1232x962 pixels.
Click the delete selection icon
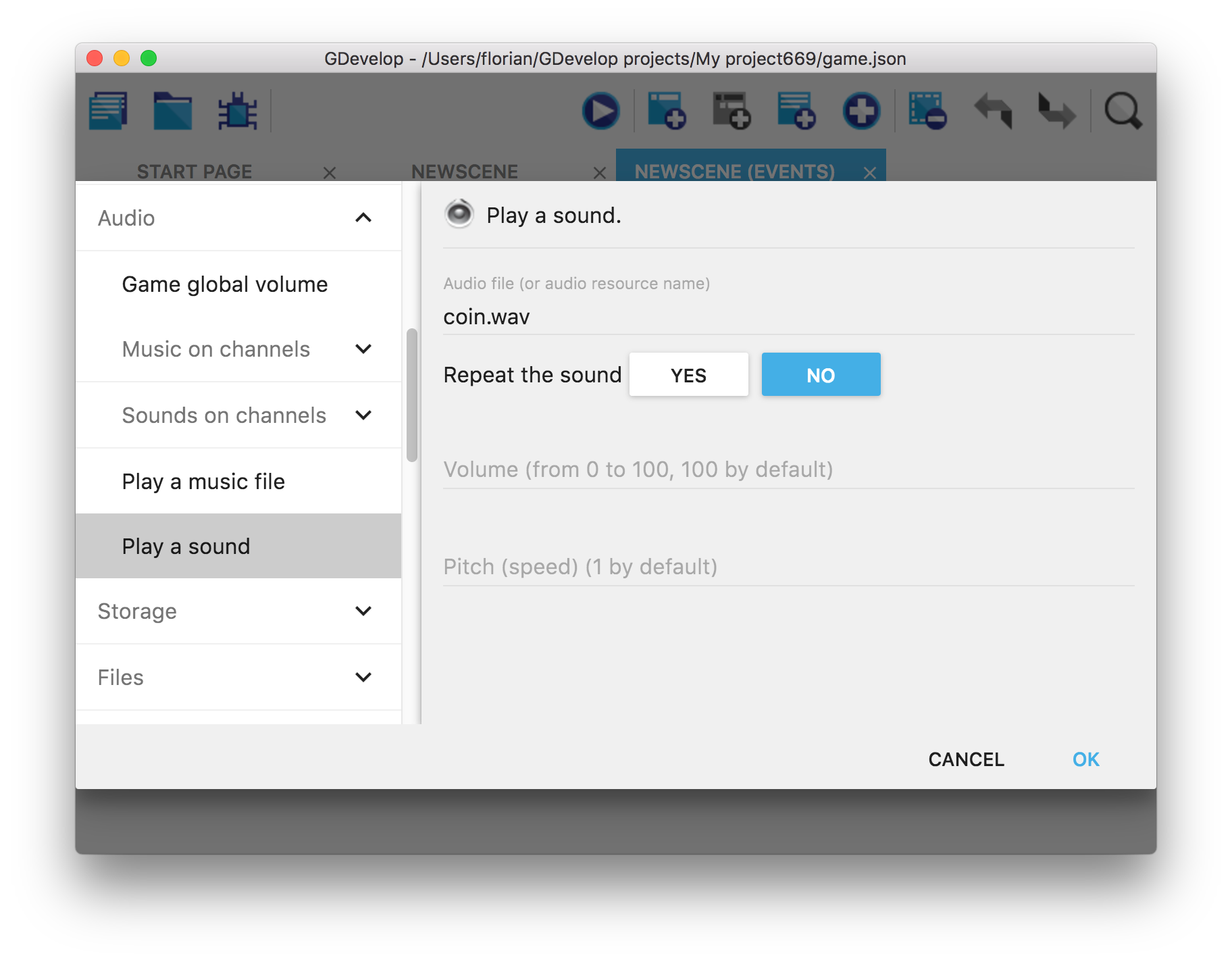(x=927, y=111)
